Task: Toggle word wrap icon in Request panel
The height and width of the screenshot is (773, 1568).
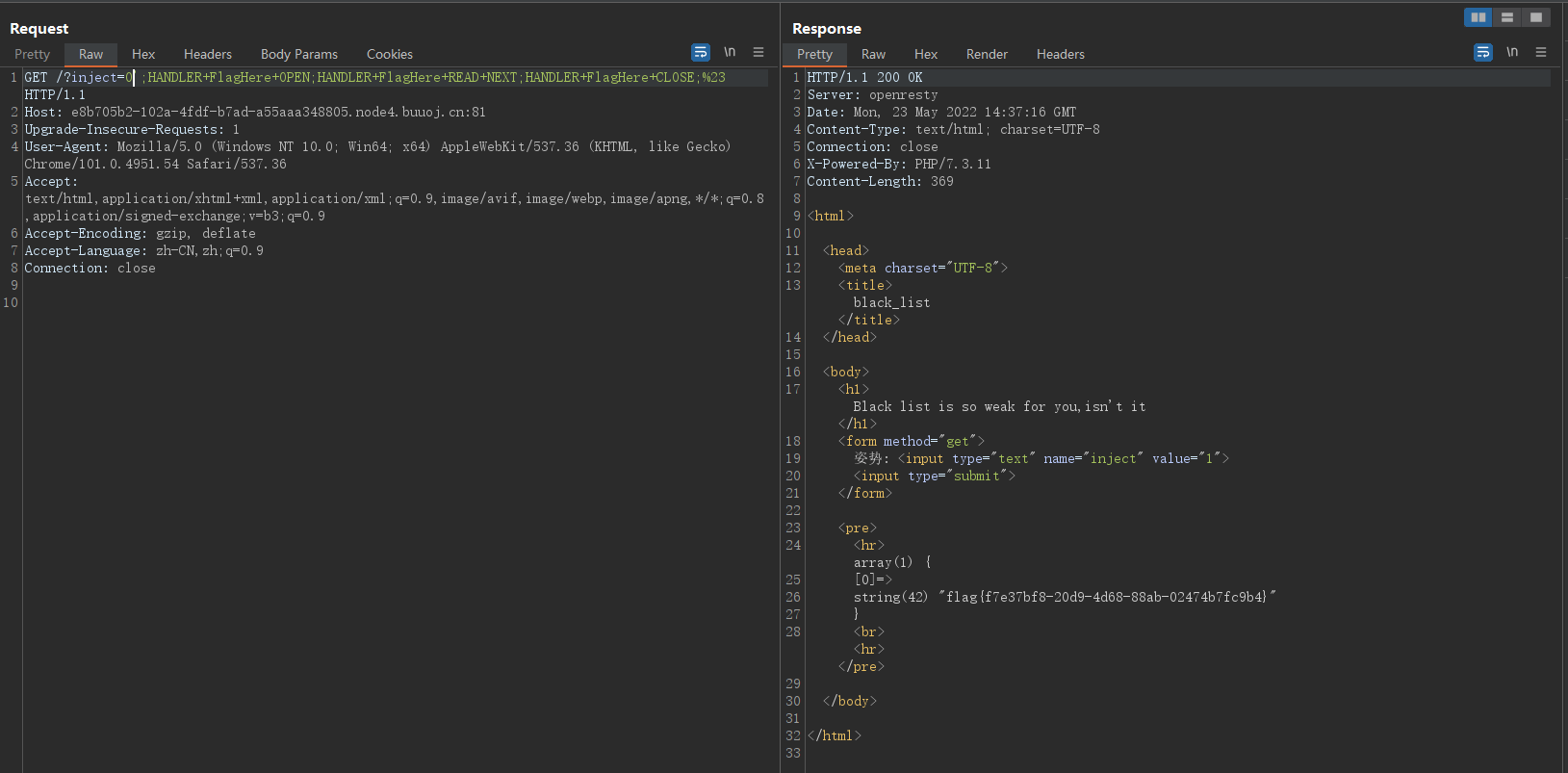Action: [x=701, y=52]
